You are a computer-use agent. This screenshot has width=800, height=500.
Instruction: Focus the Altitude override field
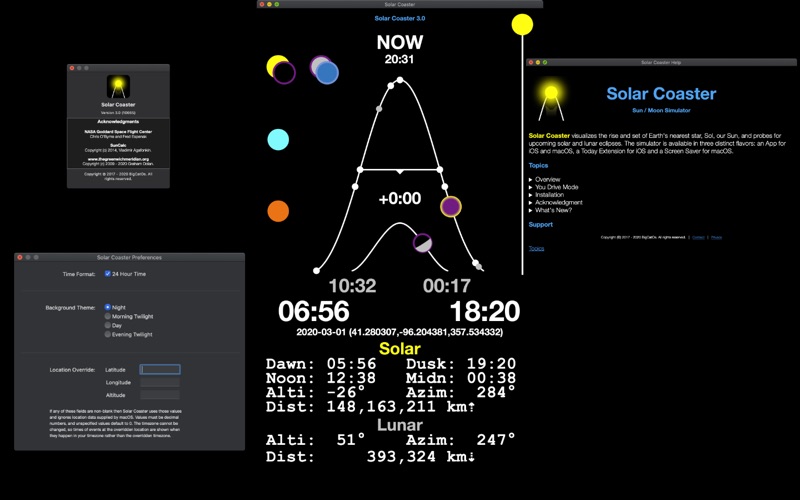[160, 395]
